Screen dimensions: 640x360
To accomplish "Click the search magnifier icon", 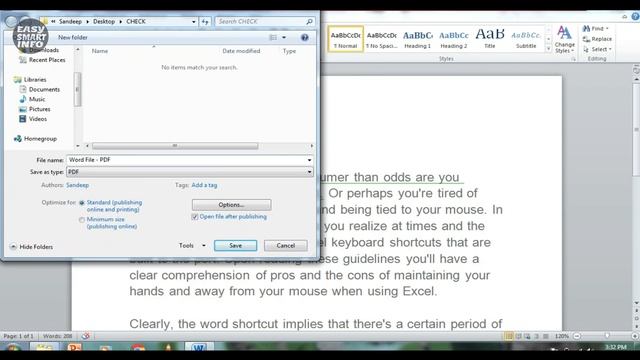I will point(309,22).
